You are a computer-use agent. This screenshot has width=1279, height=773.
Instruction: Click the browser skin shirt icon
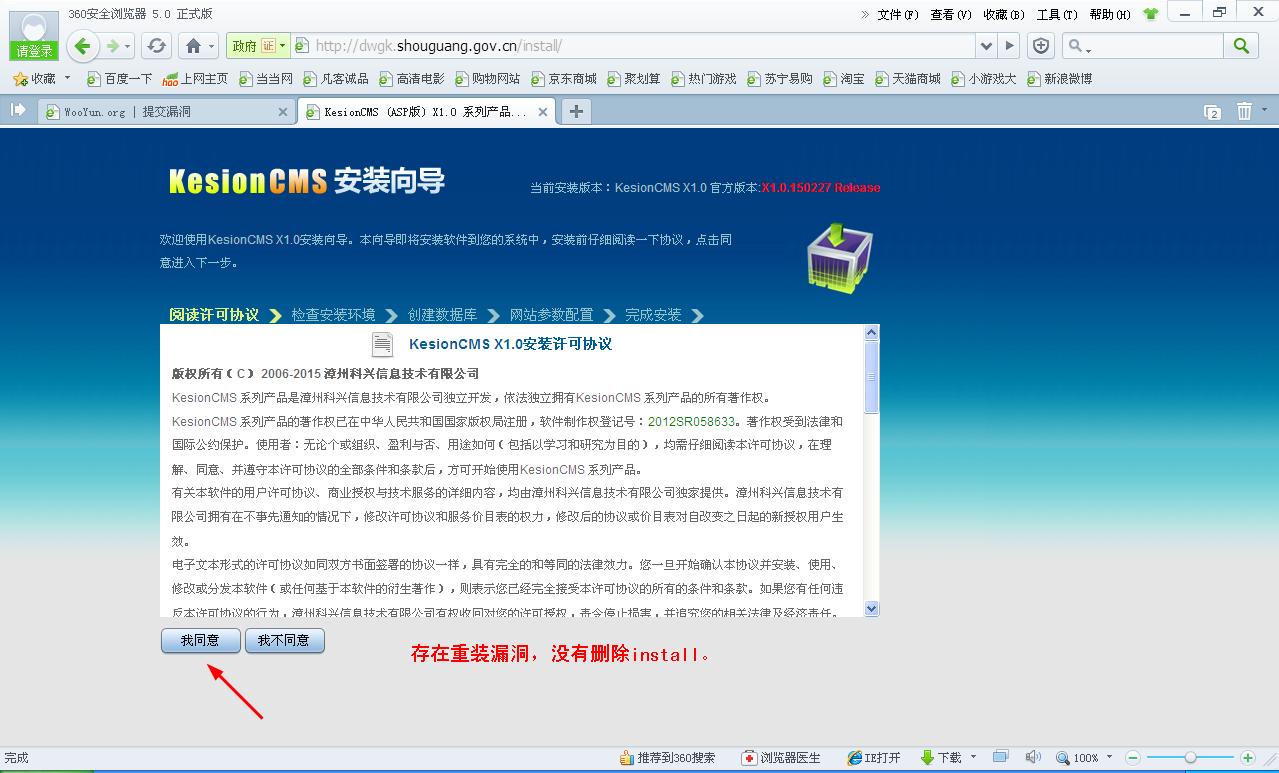(x=1151, y=14)
